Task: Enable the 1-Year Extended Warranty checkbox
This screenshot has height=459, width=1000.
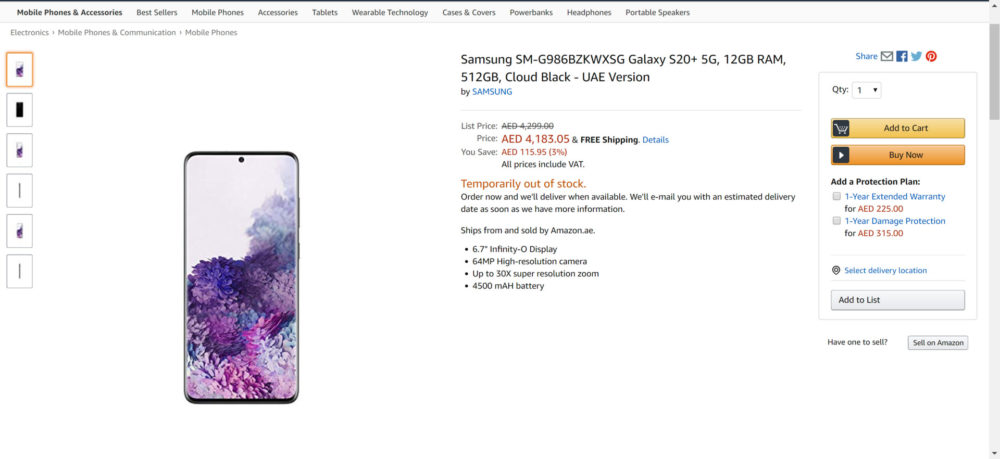Action: [836, 196]
